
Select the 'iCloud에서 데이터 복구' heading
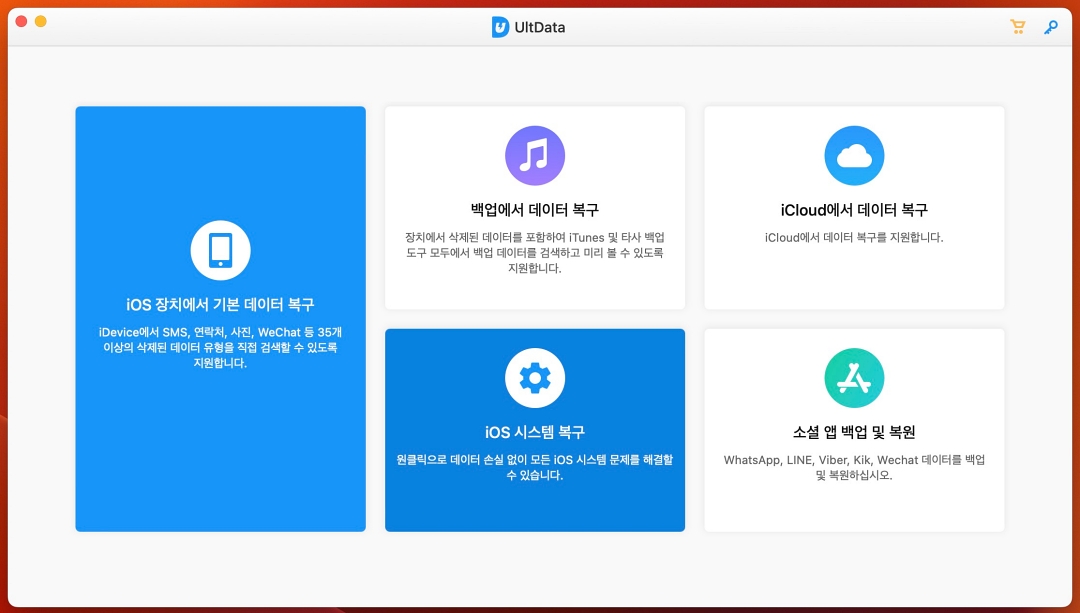pos(854,209)
